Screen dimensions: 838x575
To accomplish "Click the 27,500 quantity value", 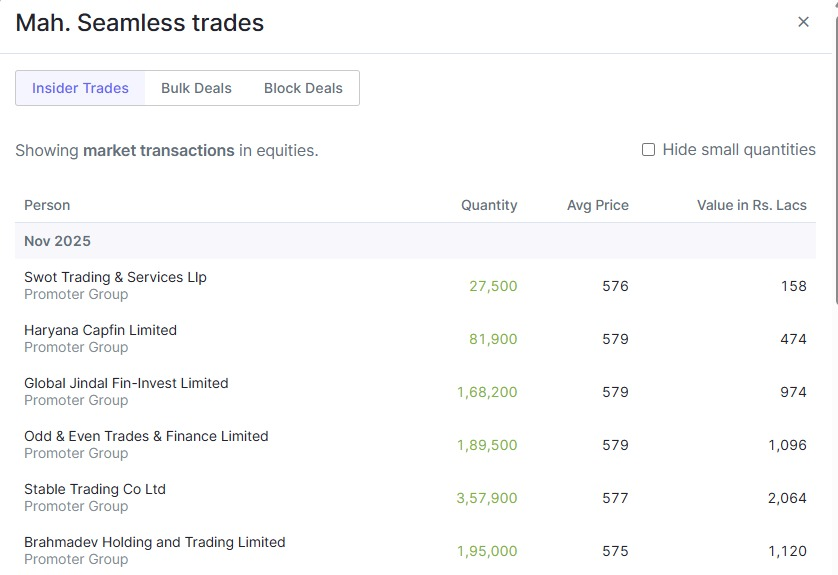I will tap(493, 286).
